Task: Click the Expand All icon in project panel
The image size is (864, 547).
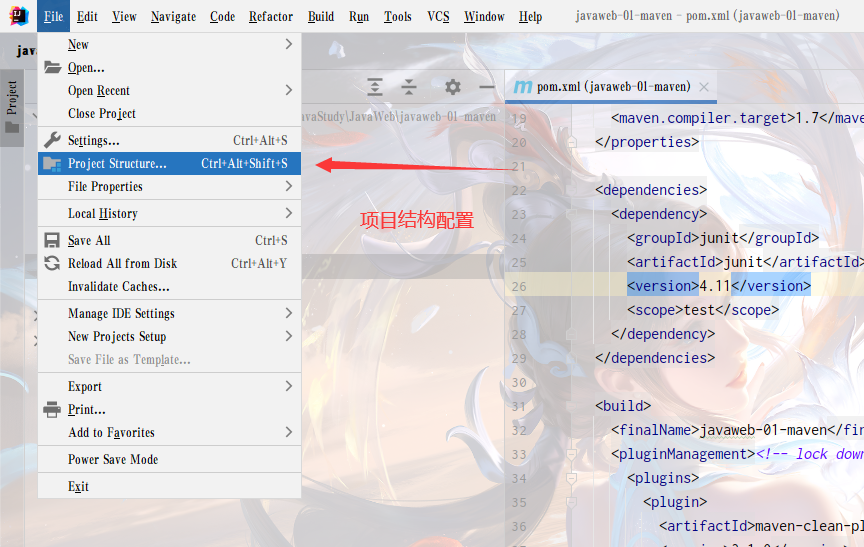Action: [x=374, y=87]
